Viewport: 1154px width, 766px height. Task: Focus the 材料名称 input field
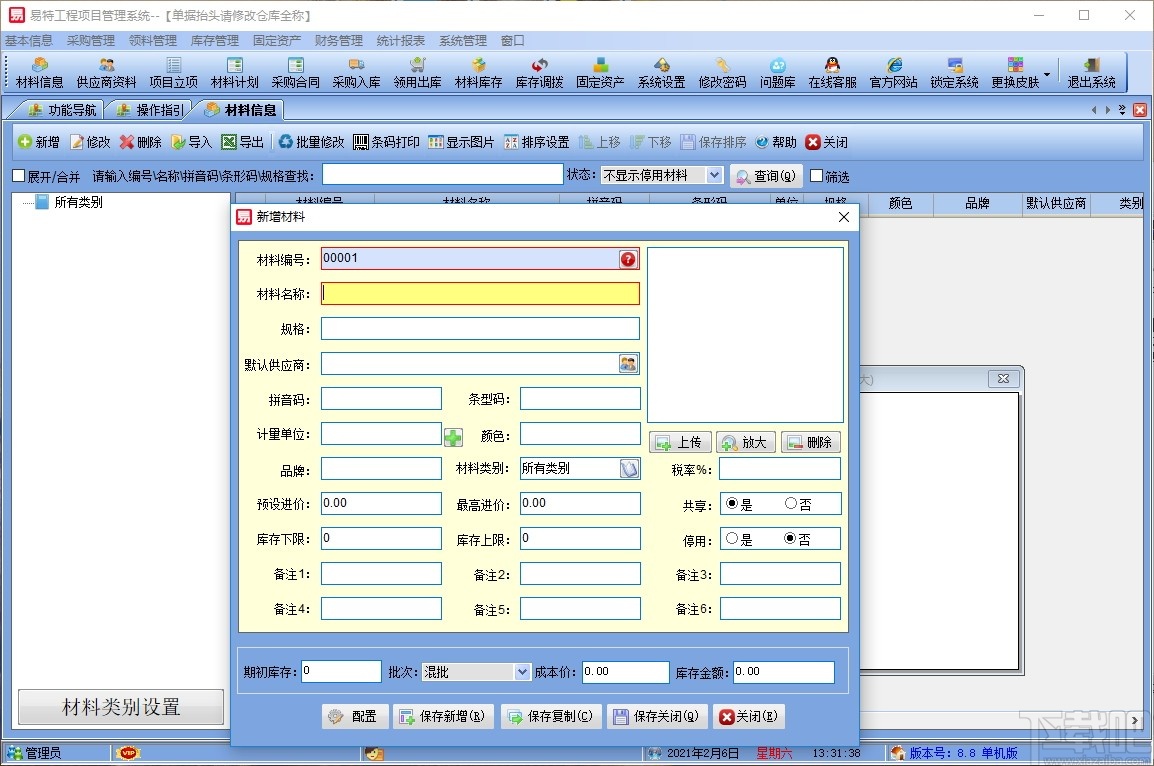[x=480, y=294]
